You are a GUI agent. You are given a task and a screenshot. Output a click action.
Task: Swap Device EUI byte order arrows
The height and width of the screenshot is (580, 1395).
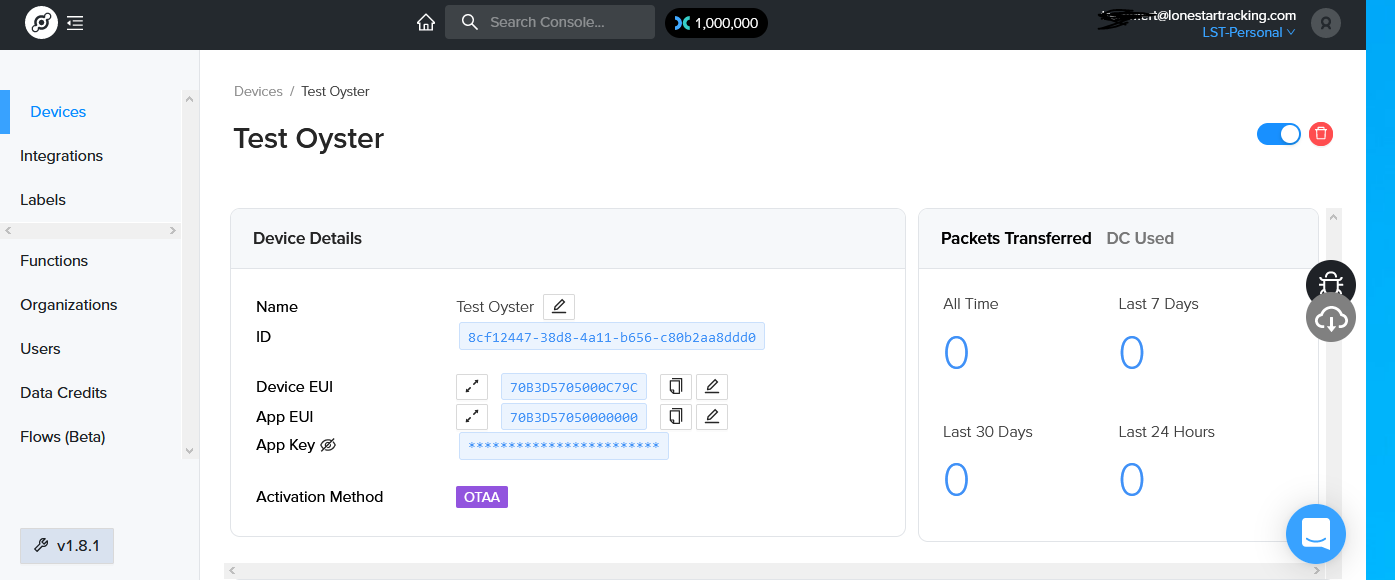(x=472, y=387)
